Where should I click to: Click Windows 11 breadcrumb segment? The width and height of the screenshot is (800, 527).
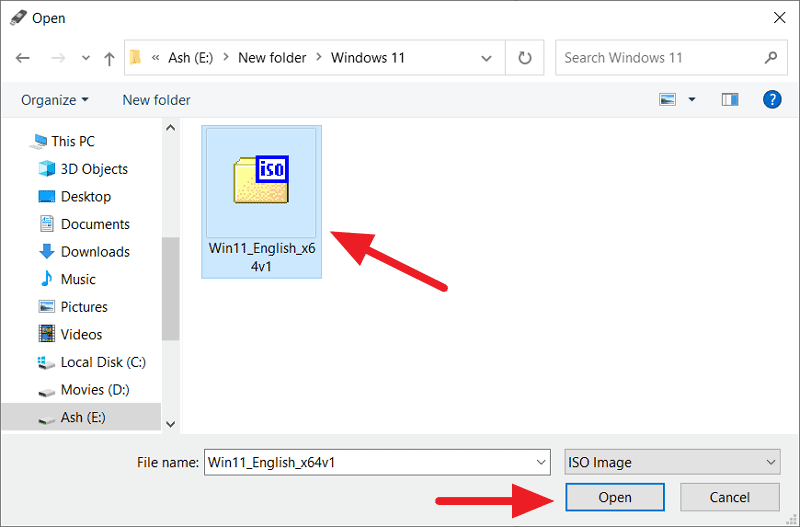(x=367, y=58)
